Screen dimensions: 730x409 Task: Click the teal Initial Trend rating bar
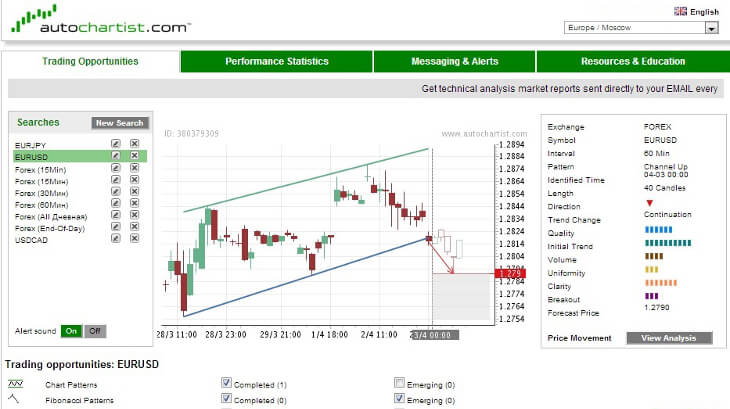pos(668,243)
